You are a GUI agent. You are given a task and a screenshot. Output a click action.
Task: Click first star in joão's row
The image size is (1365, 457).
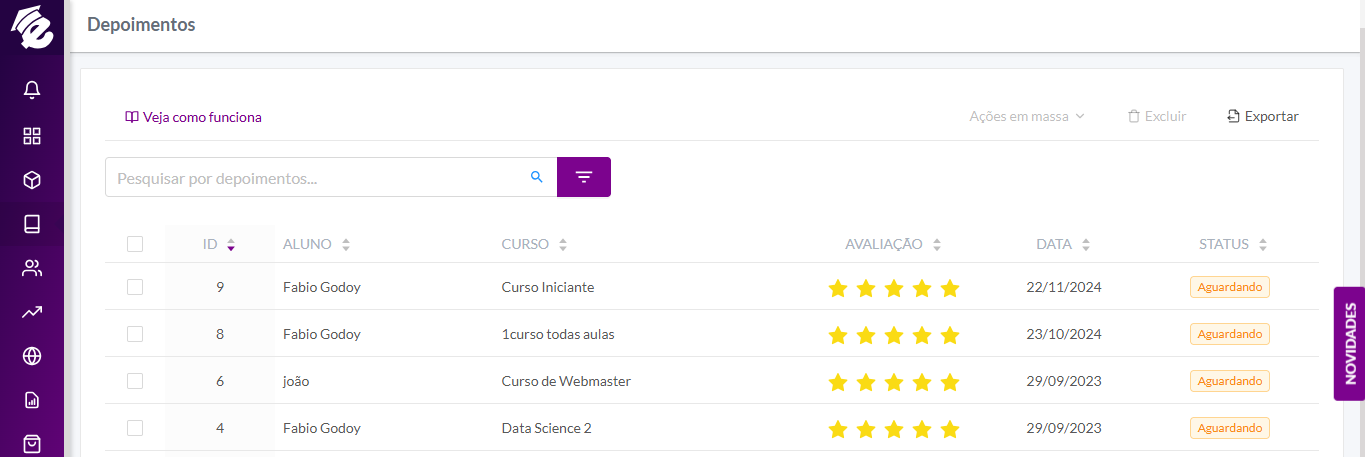838,382
